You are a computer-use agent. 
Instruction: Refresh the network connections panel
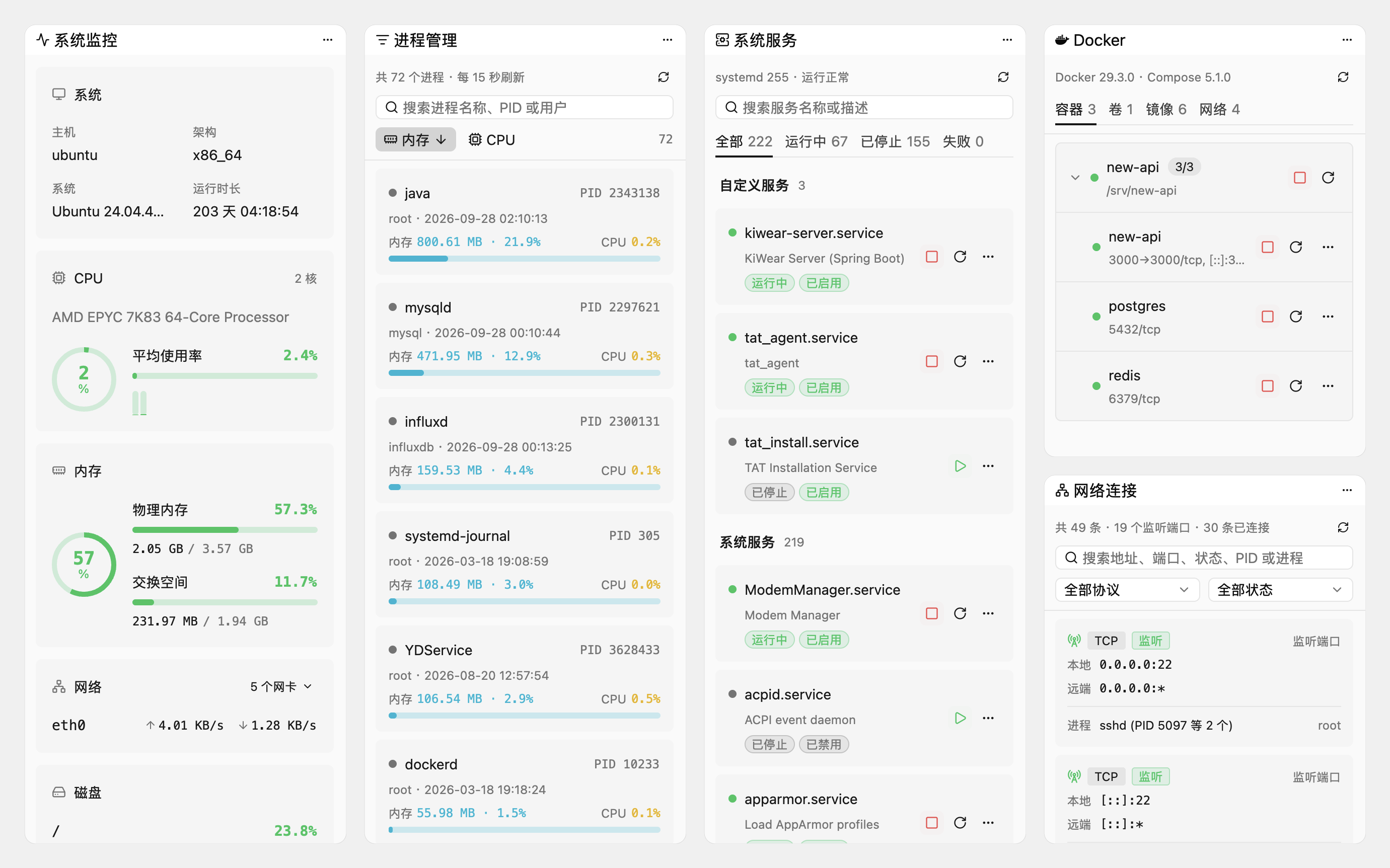tap(1343, 527)
